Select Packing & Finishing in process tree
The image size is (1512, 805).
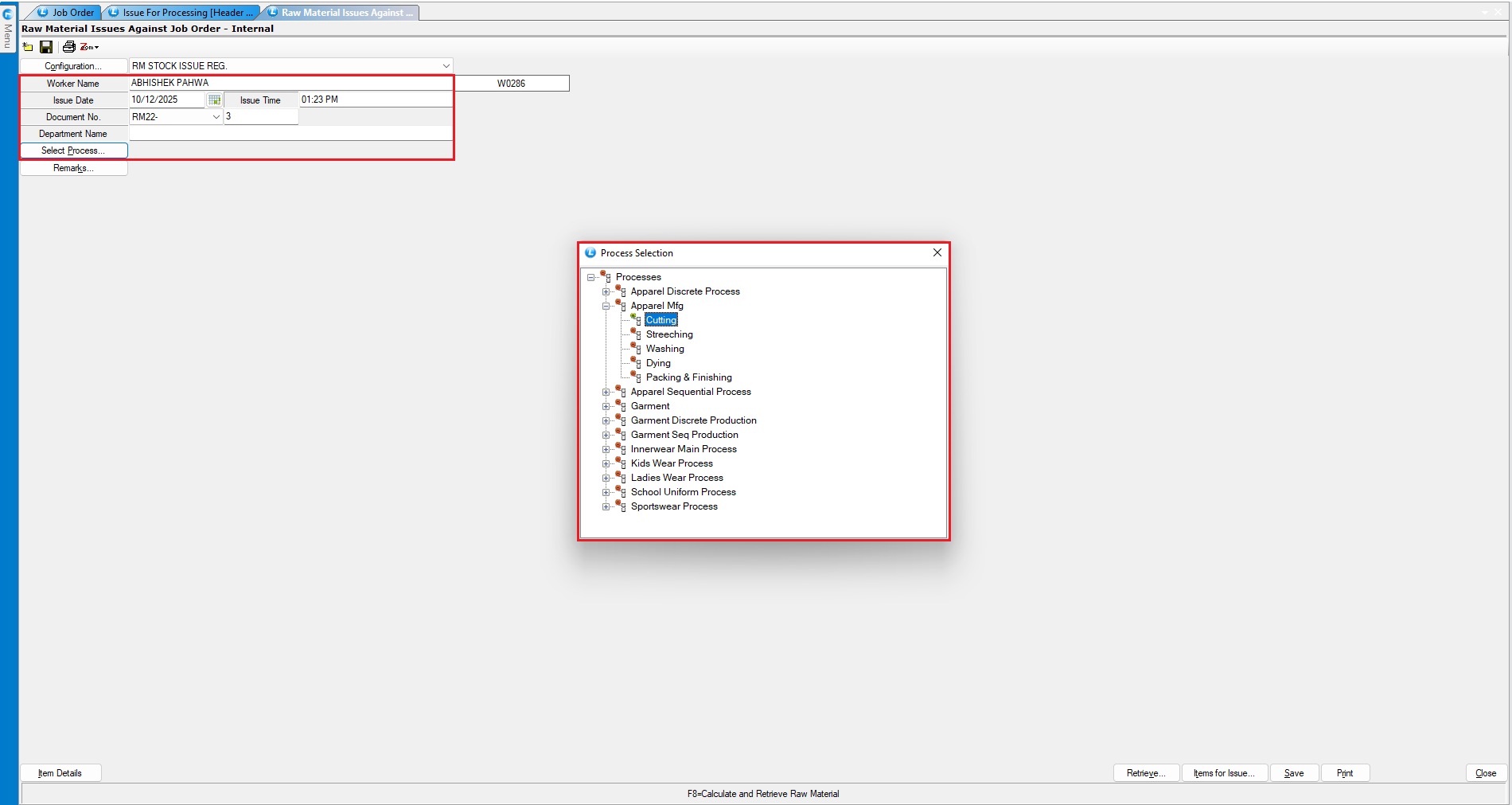tap(688, 377)
